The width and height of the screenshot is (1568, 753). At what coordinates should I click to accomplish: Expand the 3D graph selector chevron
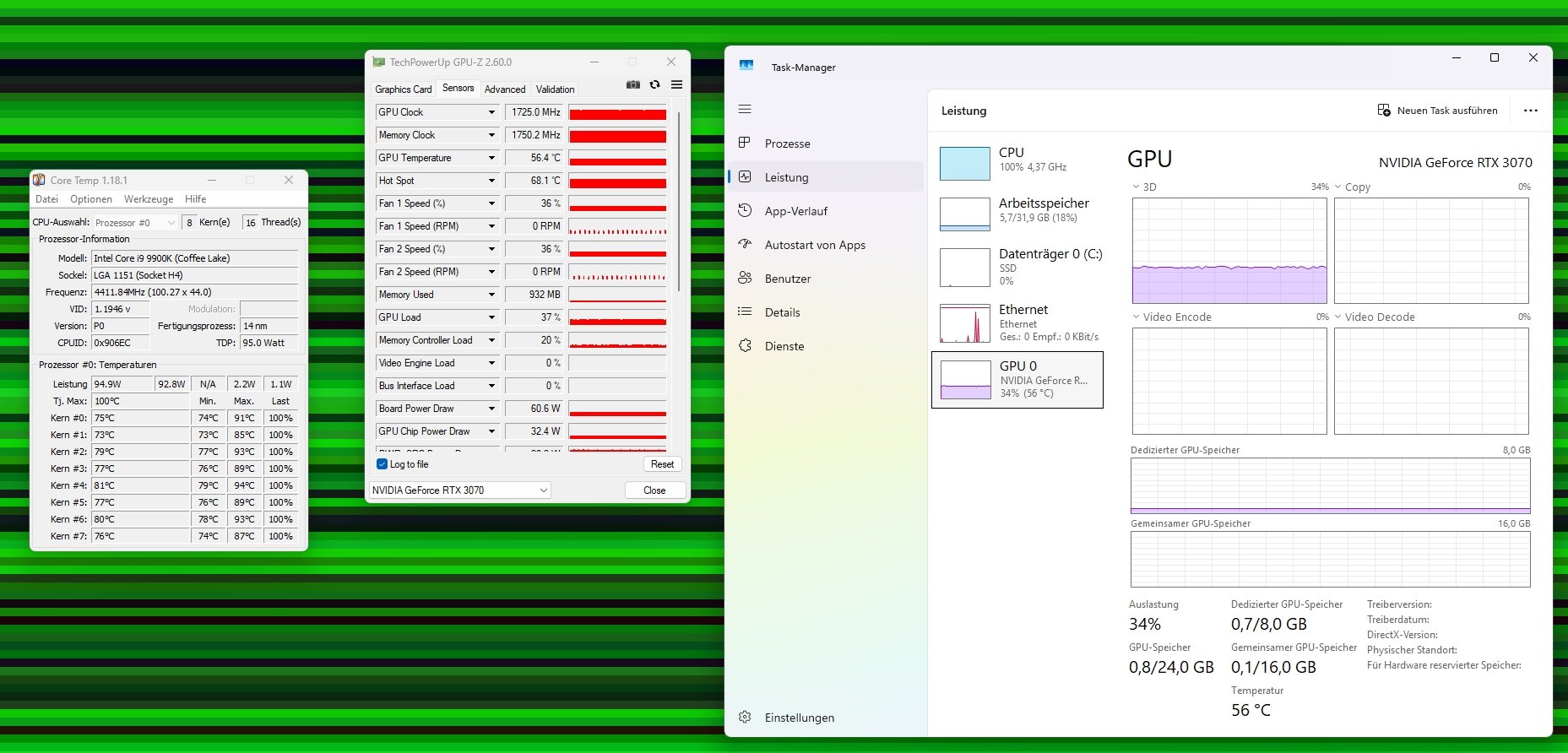[x=1136, y=187]
